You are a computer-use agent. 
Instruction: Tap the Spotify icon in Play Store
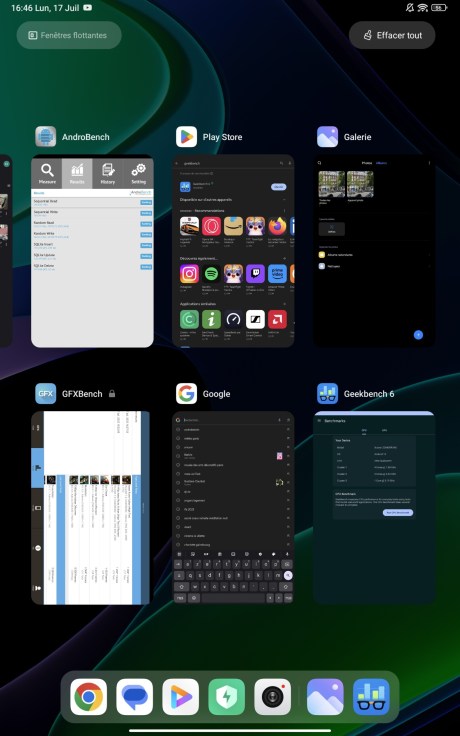point(211,274)
